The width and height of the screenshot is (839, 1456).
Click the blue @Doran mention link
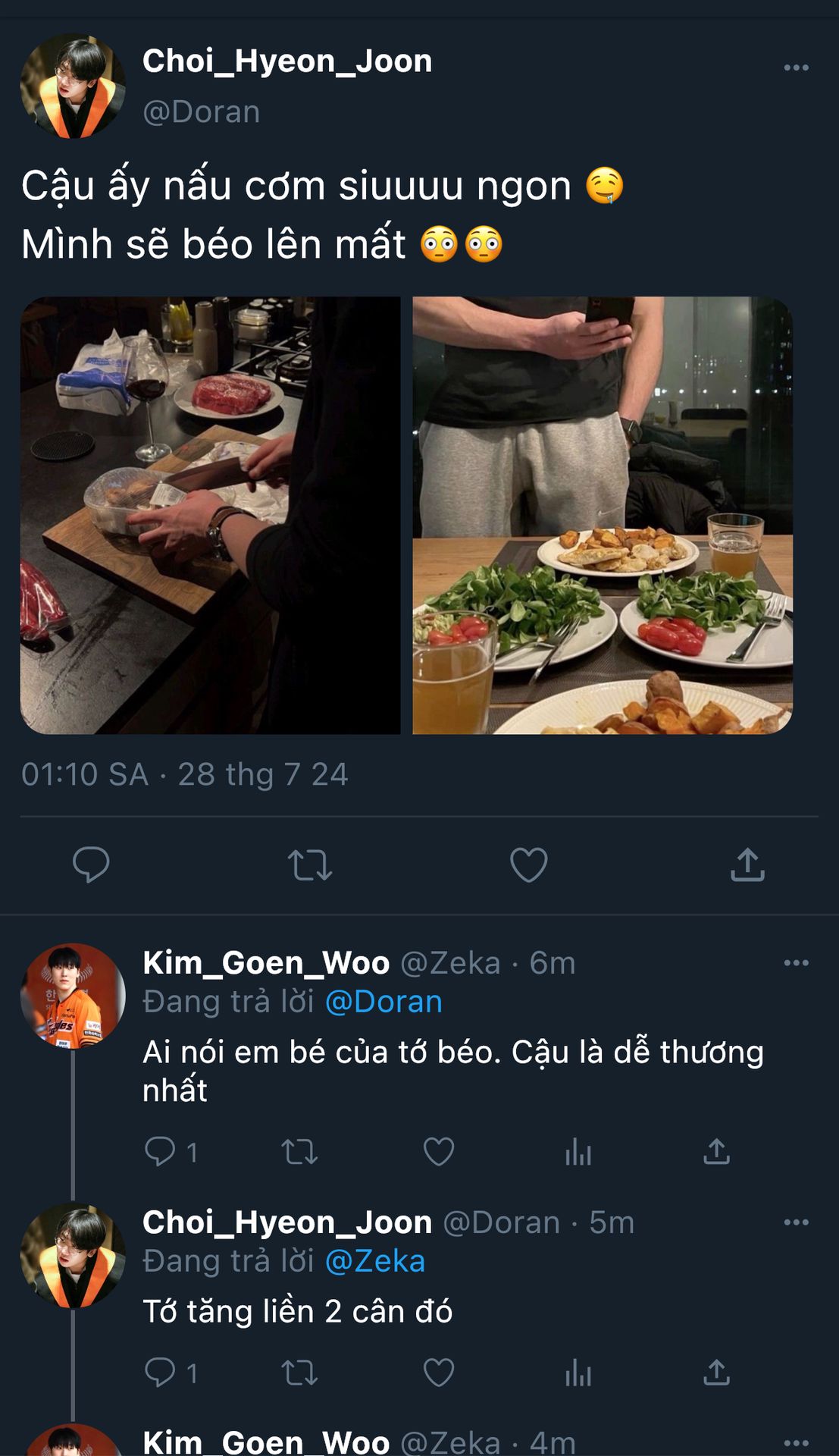click(x=383, y=1002)
